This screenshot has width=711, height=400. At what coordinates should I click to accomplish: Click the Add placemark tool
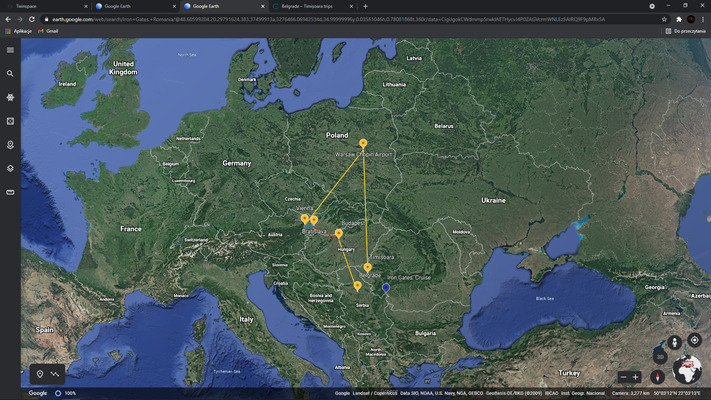[x=40, y=373]
